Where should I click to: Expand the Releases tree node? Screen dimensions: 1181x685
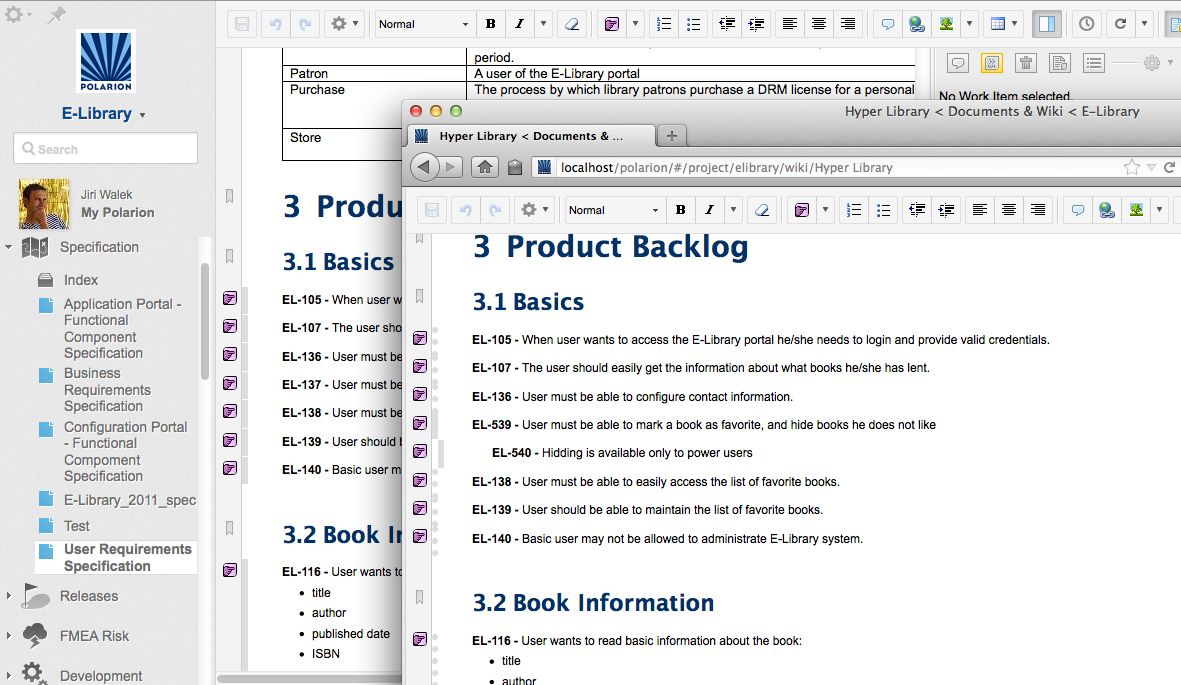pyautogui.click(x=8, y=595)
